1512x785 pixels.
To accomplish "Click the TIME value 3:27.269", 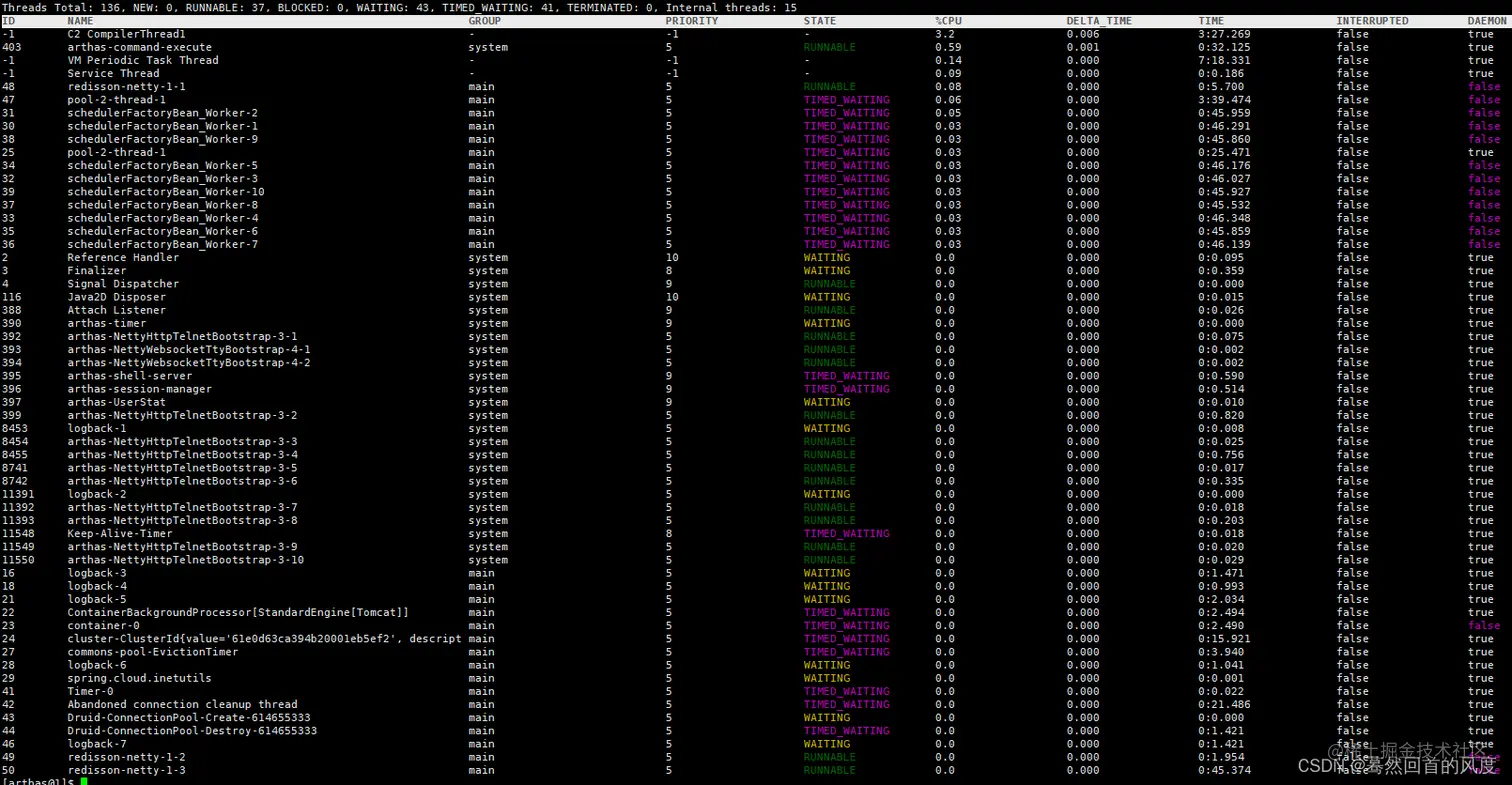I will pos(1225,34).
